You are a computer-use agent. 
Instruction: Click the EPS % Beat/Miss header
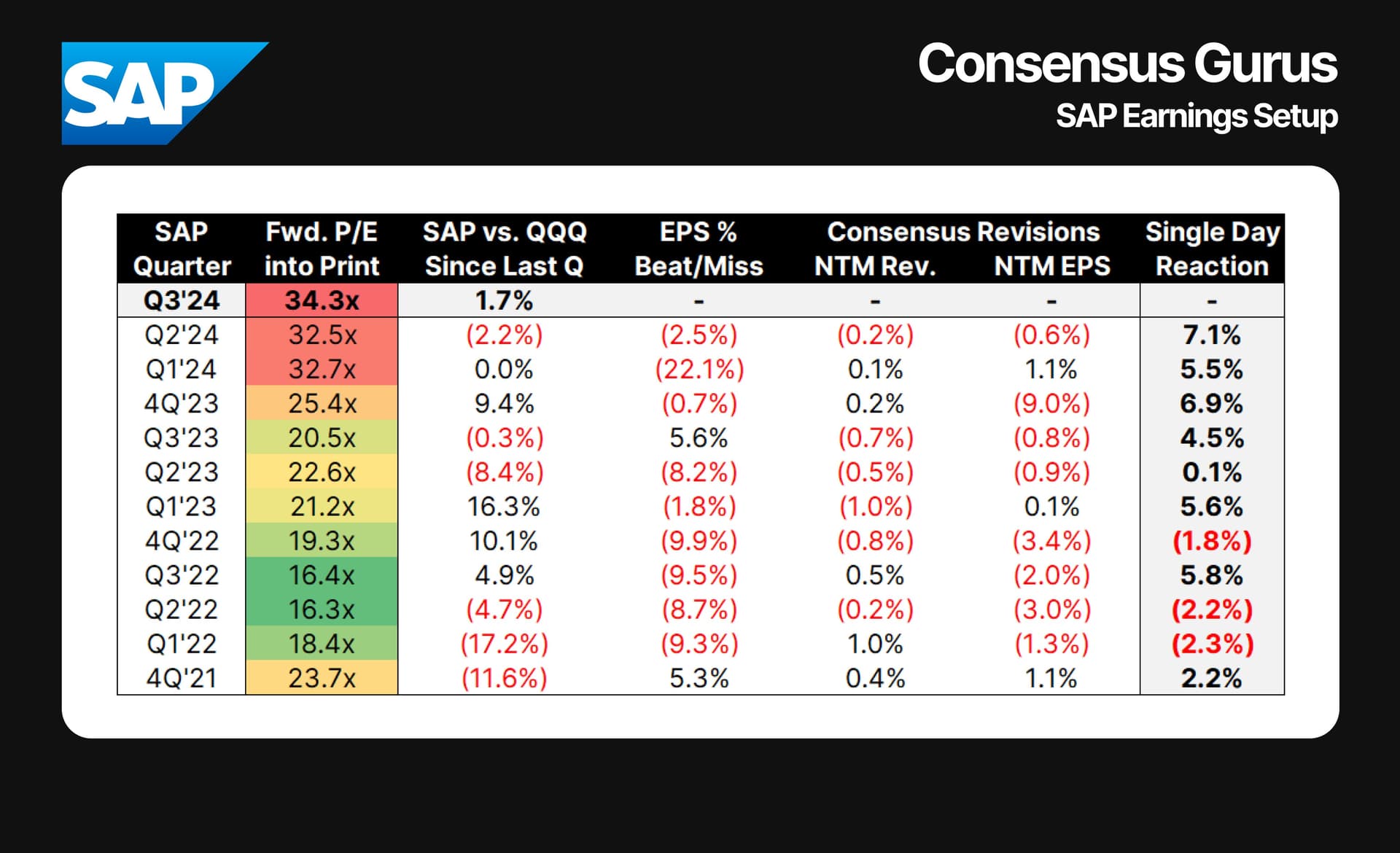699,249
